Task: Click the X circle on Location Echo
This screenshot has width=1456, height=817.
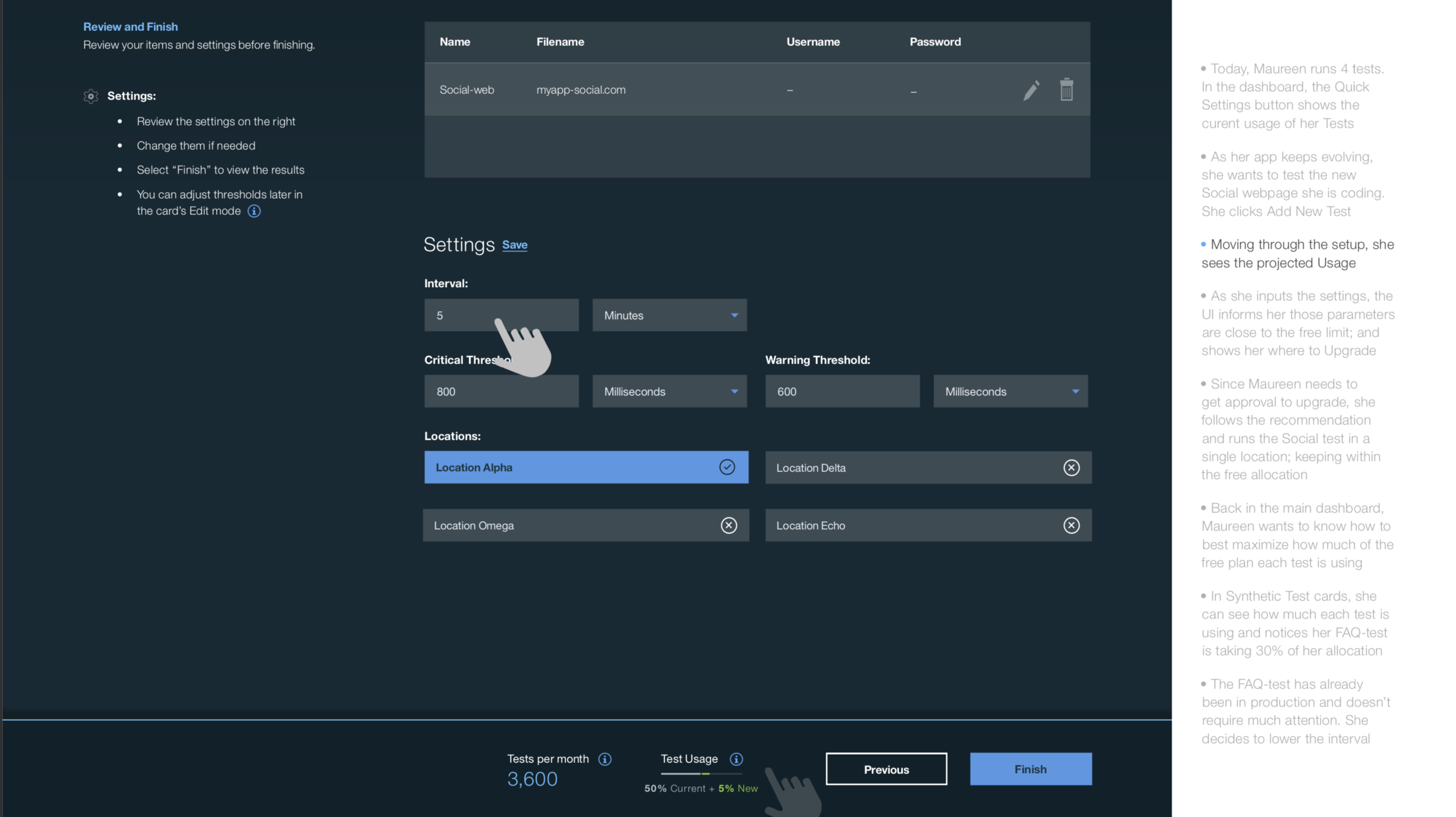Action: pos(1070,525)
